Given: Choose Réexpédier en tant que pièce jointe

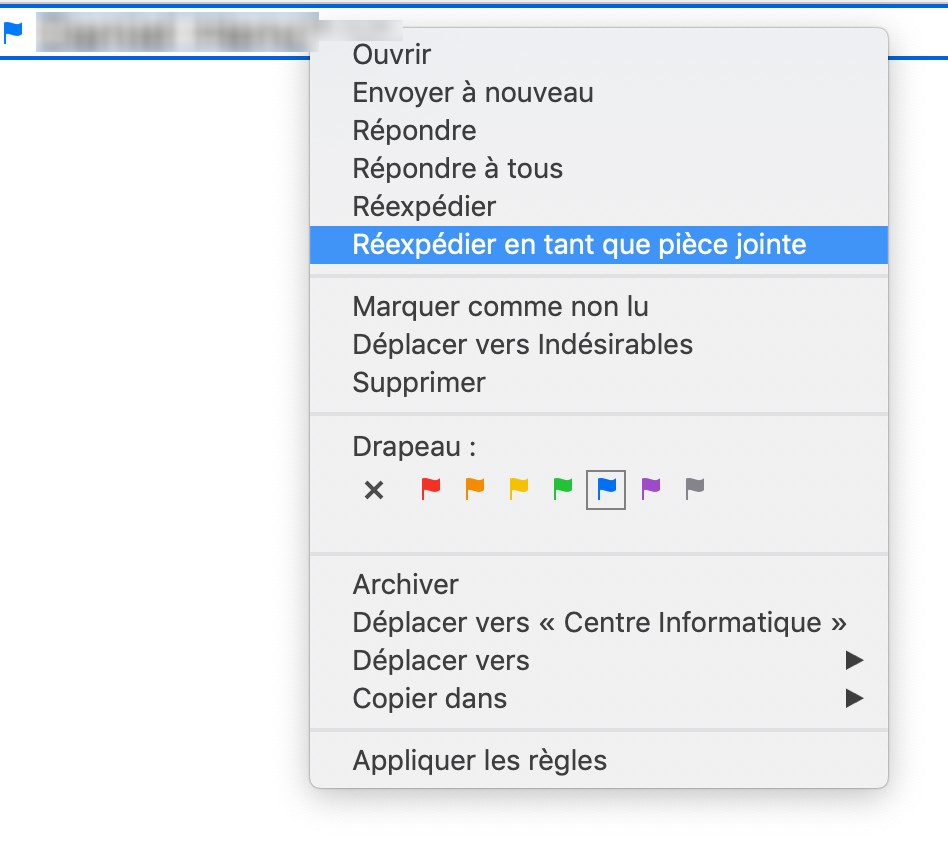Looking at the screenshot, I should [x=579, y=245].
